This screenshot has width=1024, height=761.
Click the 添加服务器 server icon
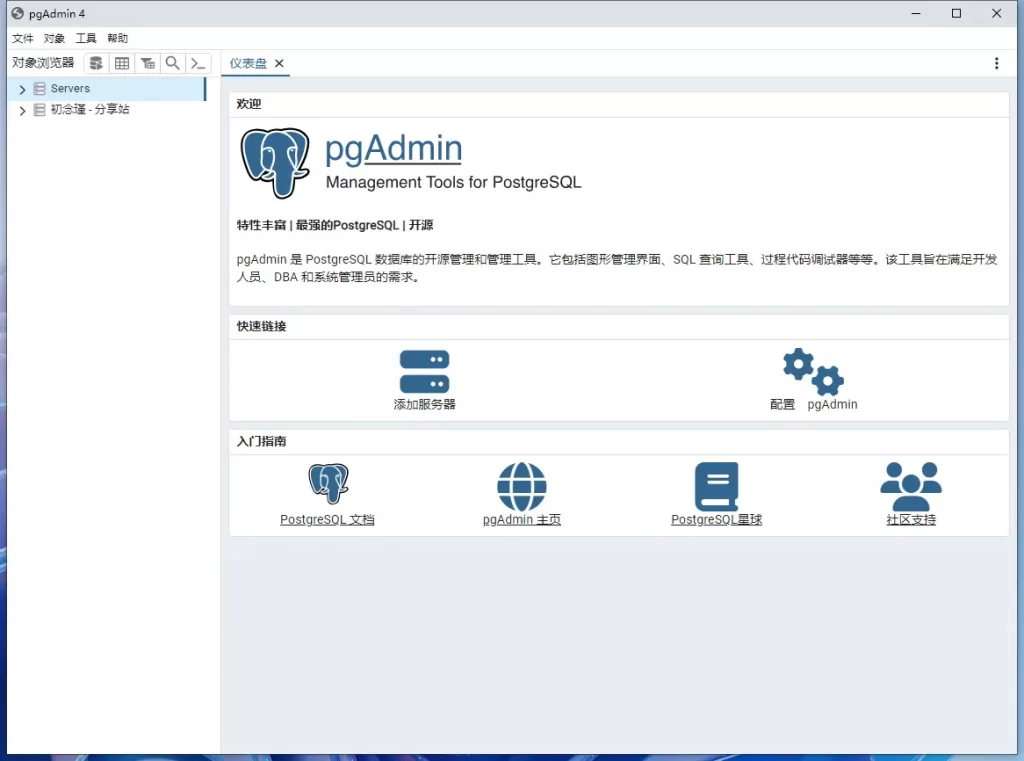(424, 372)
